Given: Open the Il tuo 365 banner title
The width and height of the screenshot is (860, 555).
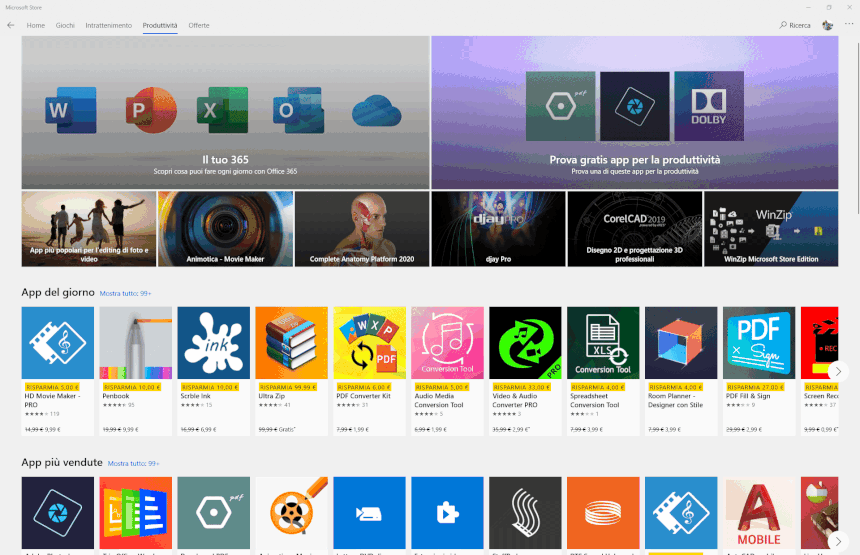Looking at the screenshot, I should click(225, 160).
